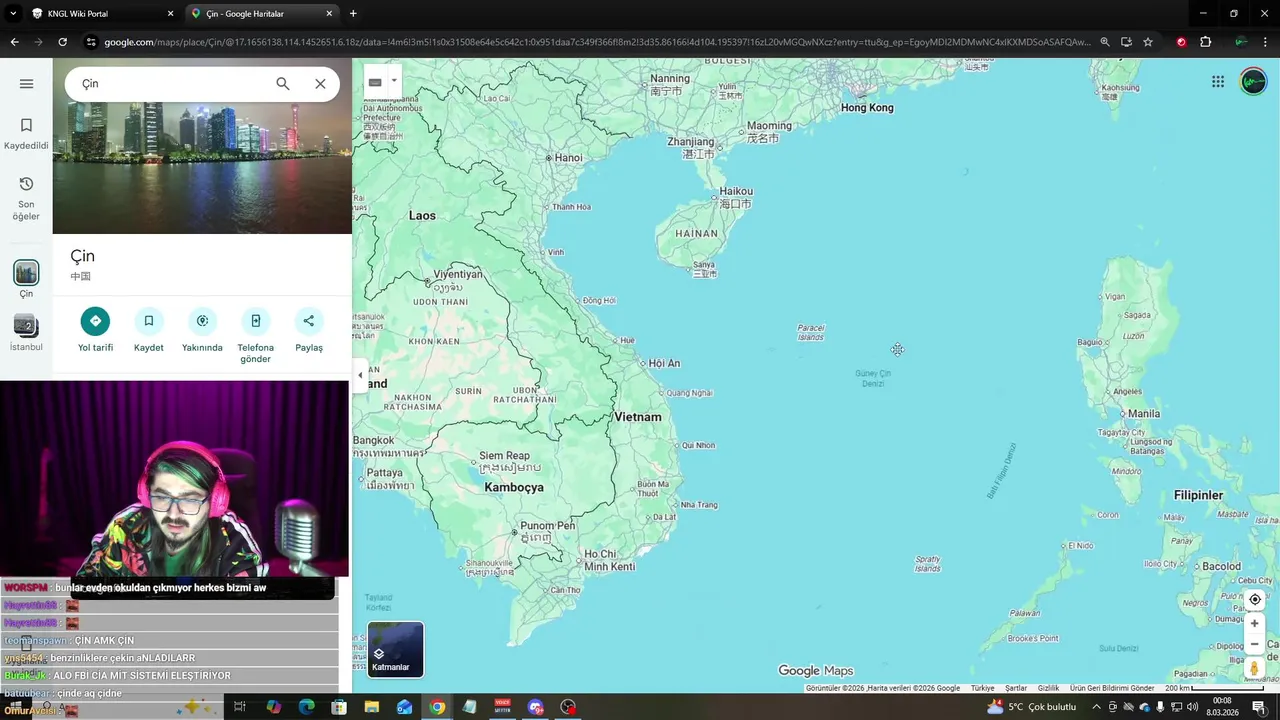Open the File Explorer taskbar icon
1280x720 pixels.
point(371,707)
